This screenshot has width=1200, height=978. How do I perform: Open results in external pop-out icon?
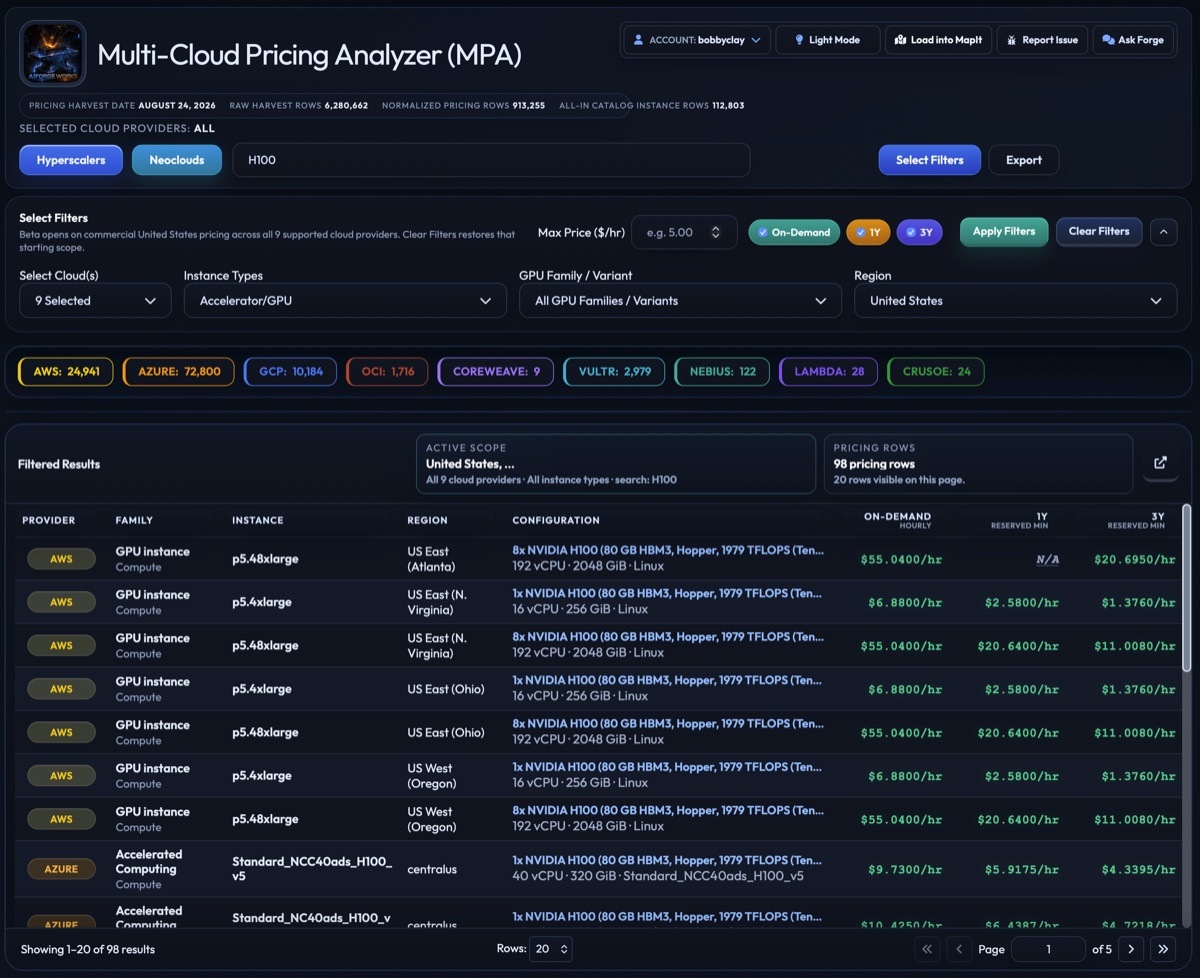[x=1160, y=463]
